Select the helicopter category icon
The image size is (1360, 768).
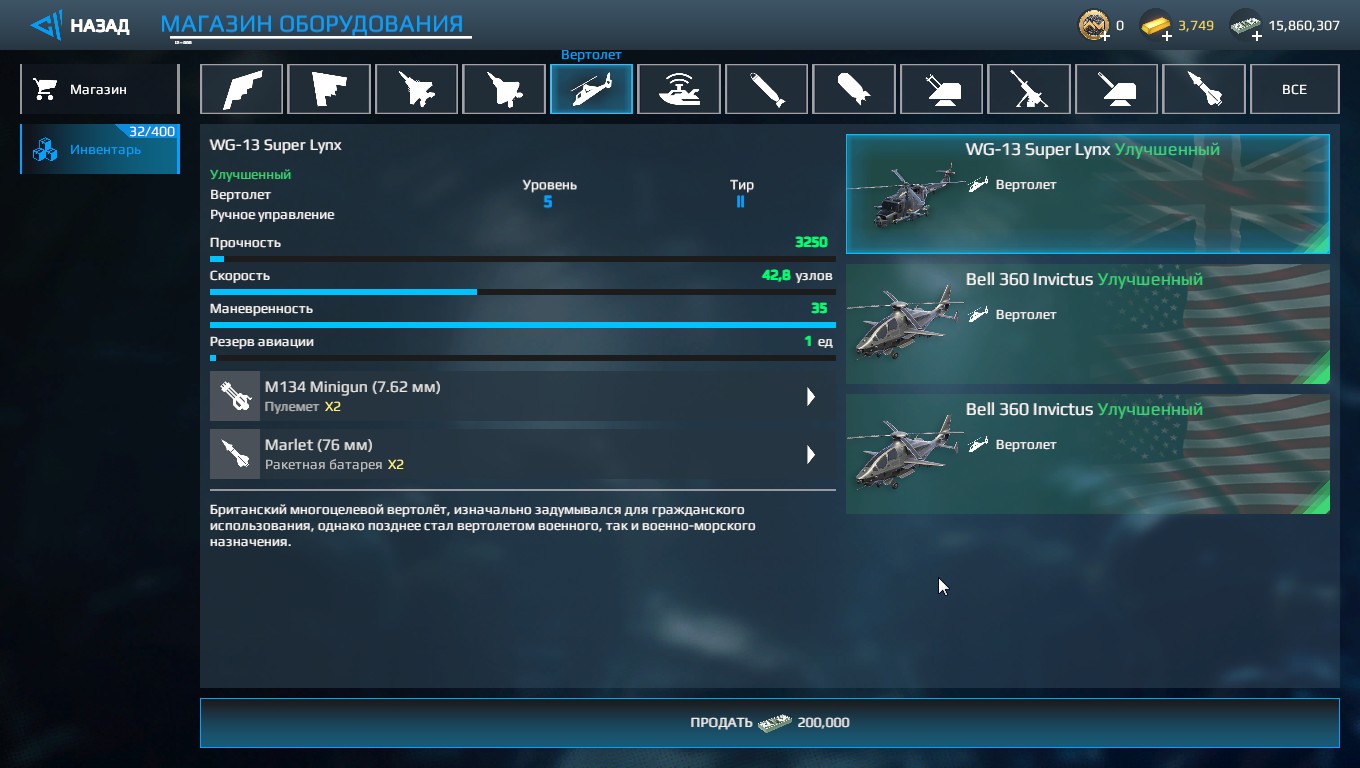tap(591, 89)
